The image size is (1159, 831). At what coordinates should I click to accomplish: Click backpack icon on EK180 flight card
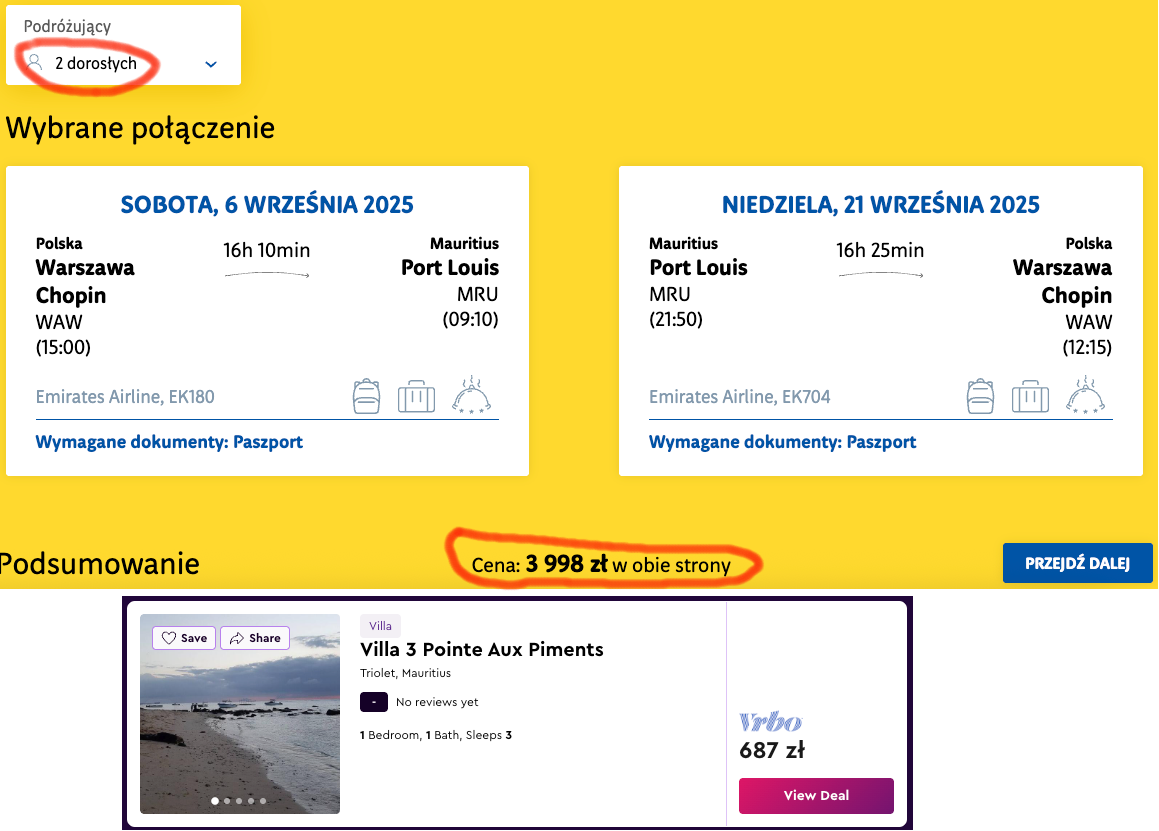click(367, 396)
